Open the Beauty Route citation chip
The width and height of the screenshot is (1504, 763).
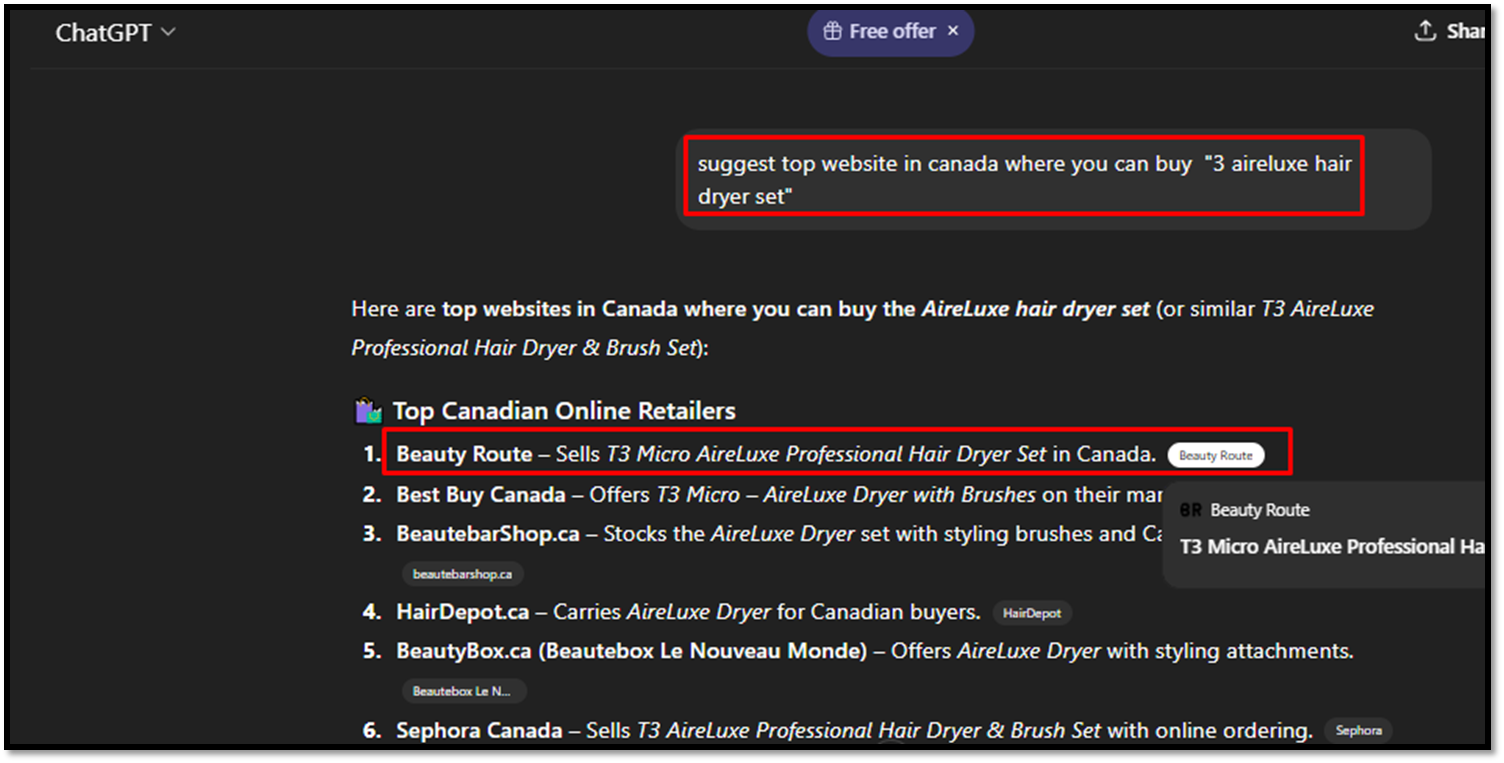pyautogui.click(x=1215, y=455)
